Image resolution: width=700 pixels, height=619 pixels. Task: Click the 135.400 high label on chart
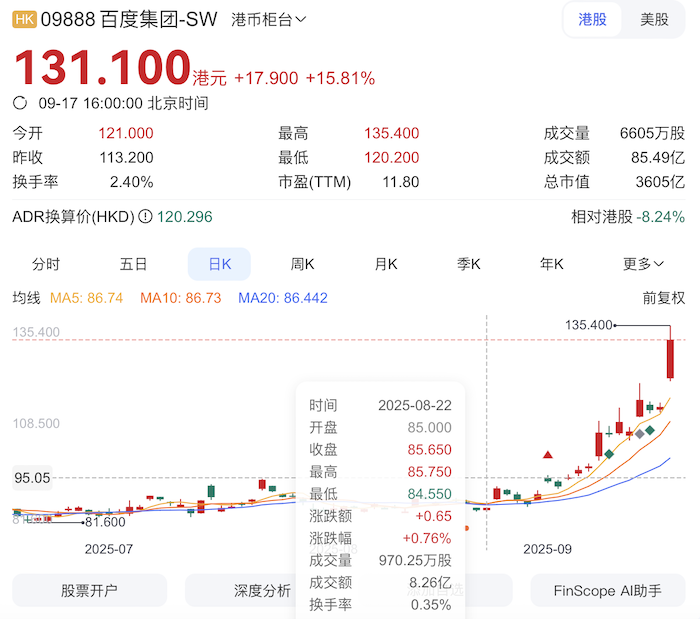pyautogui.click(x=588, y=325)
